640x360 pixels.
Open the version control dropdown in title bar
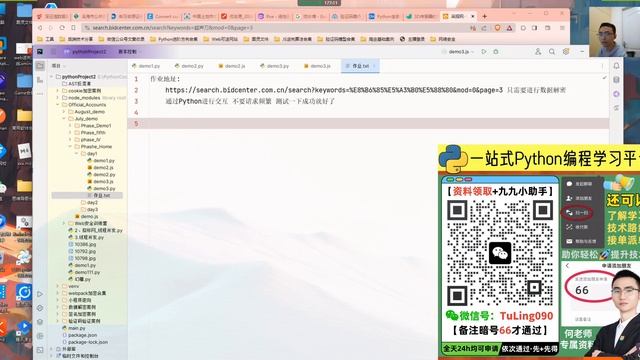130,52
